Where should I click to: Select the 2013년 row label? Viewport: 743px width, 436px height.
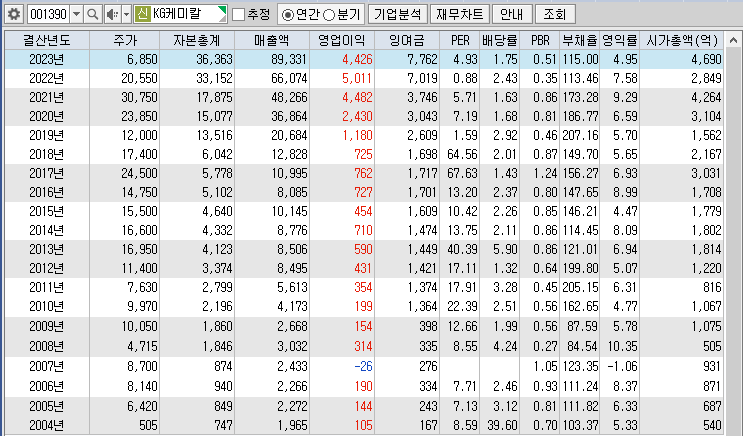coord(46,249)
